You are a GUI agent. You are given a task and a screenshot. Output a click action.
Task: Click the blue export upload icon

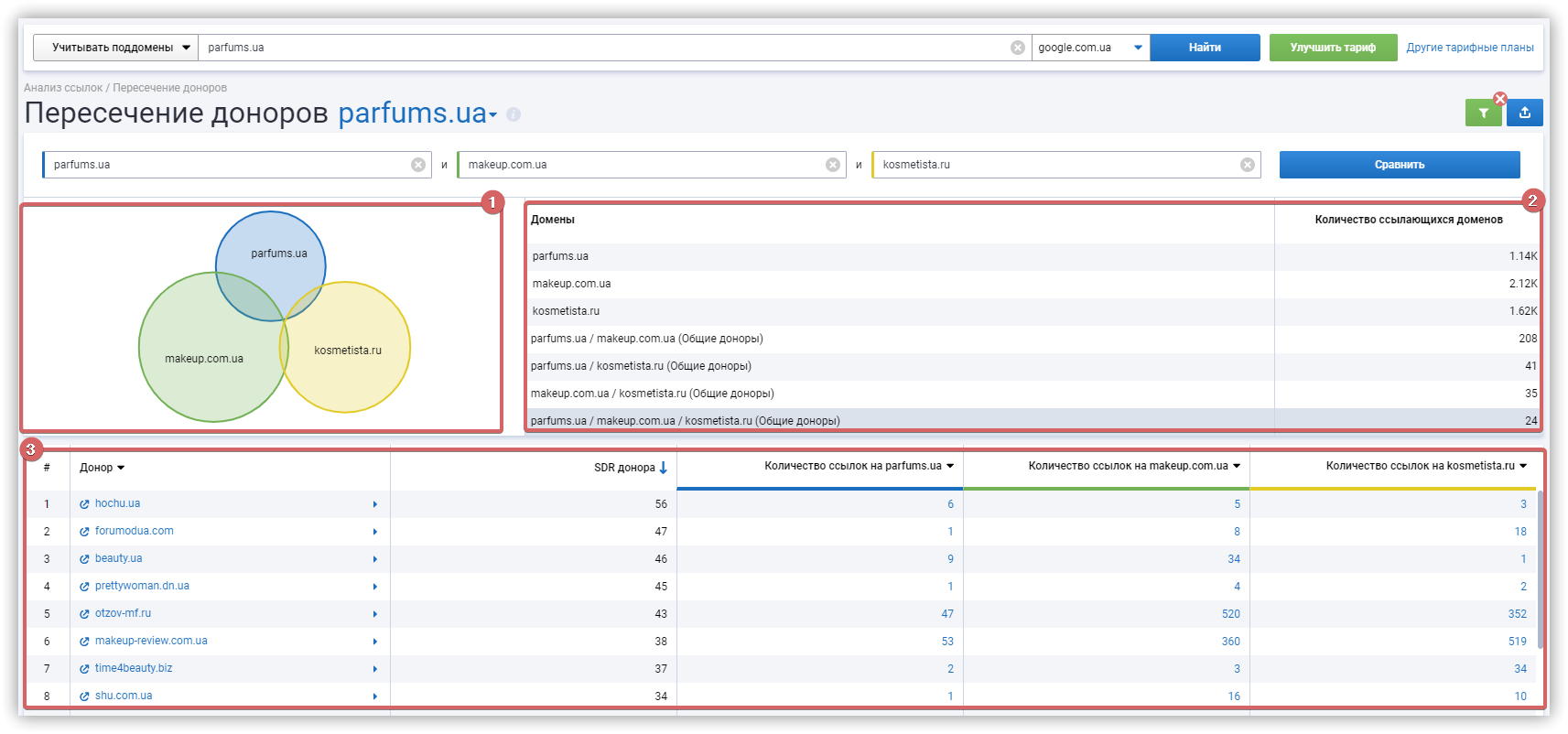coord(1525,113)
